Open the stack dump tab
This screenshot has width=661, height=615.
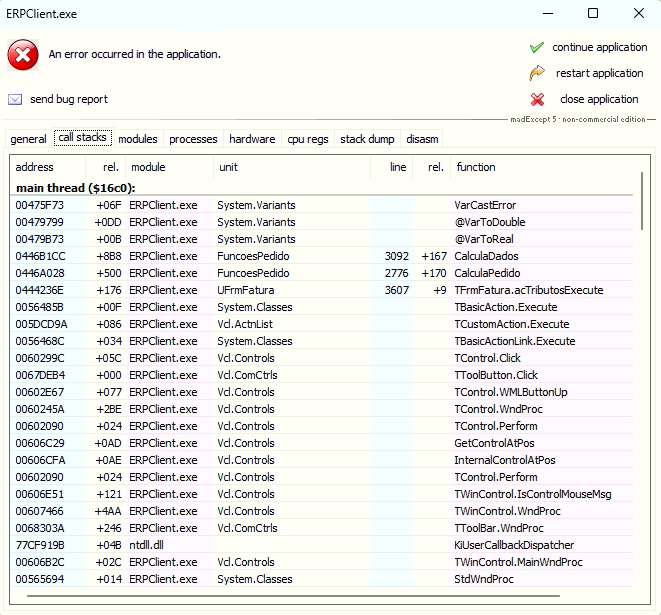pos(367,139)
